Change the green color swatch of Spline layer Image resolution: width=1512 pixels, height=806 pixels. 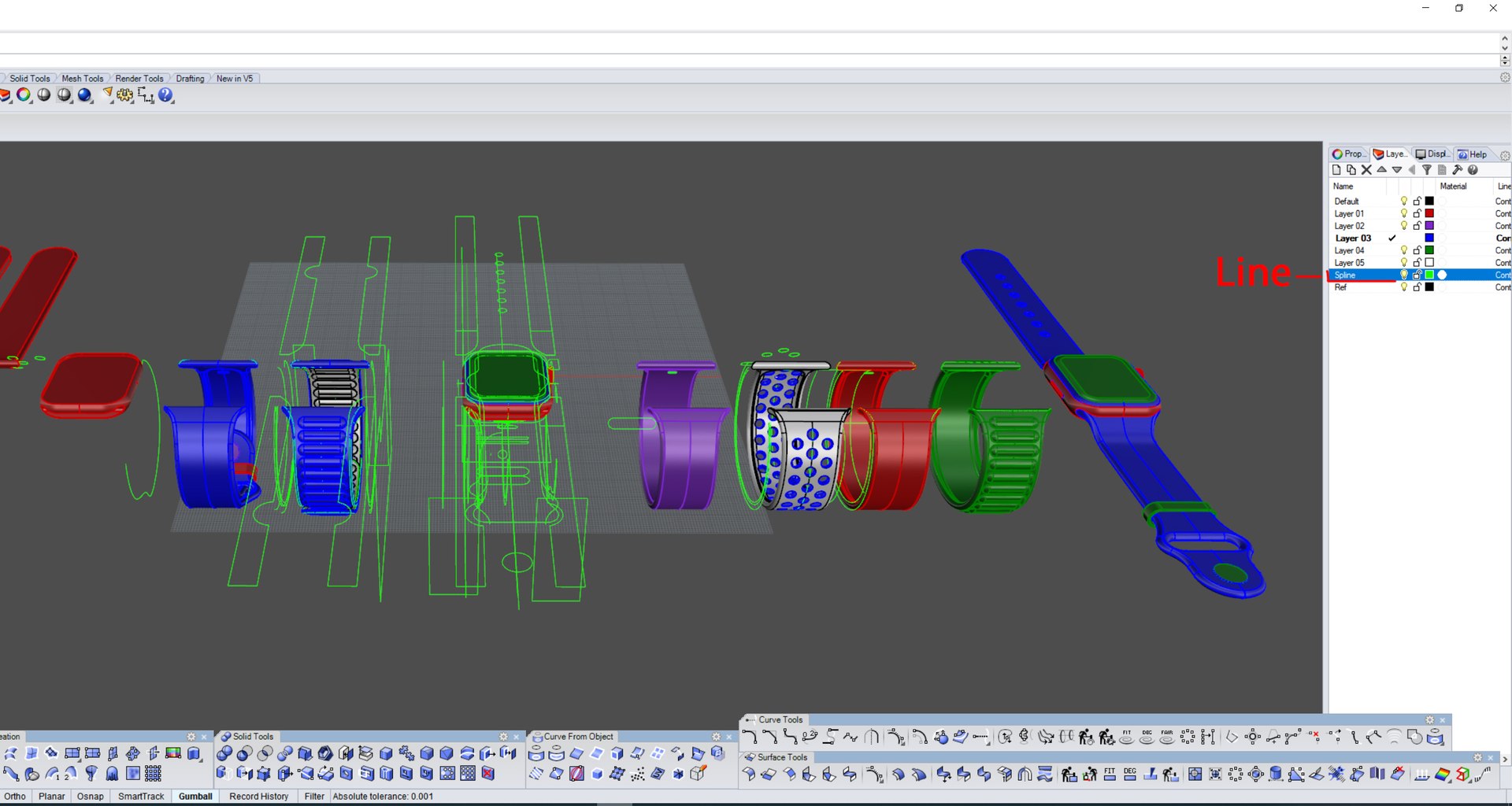1429,275
